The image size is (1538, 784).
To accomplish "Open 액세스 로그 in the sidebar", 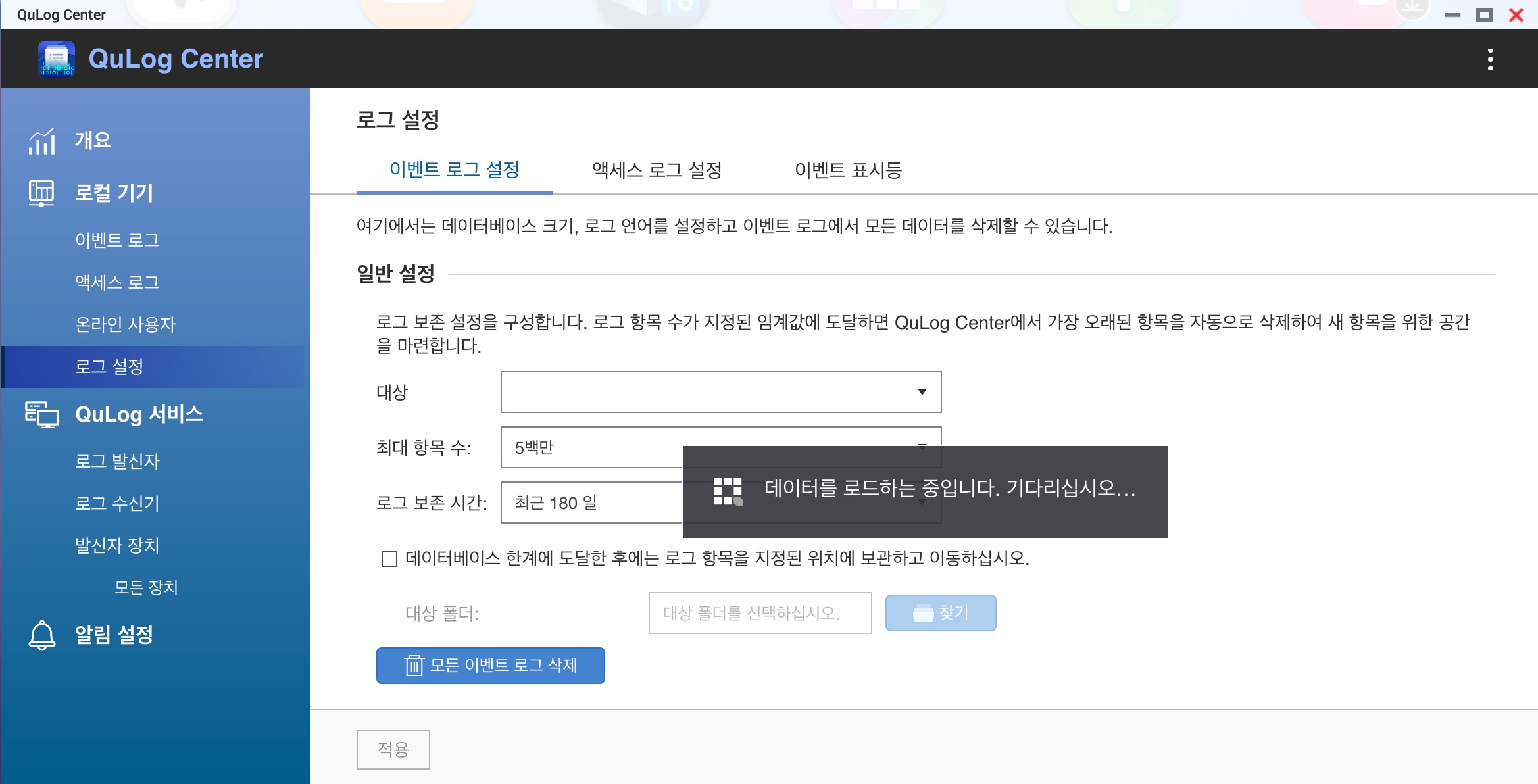I will pos(117,282).
